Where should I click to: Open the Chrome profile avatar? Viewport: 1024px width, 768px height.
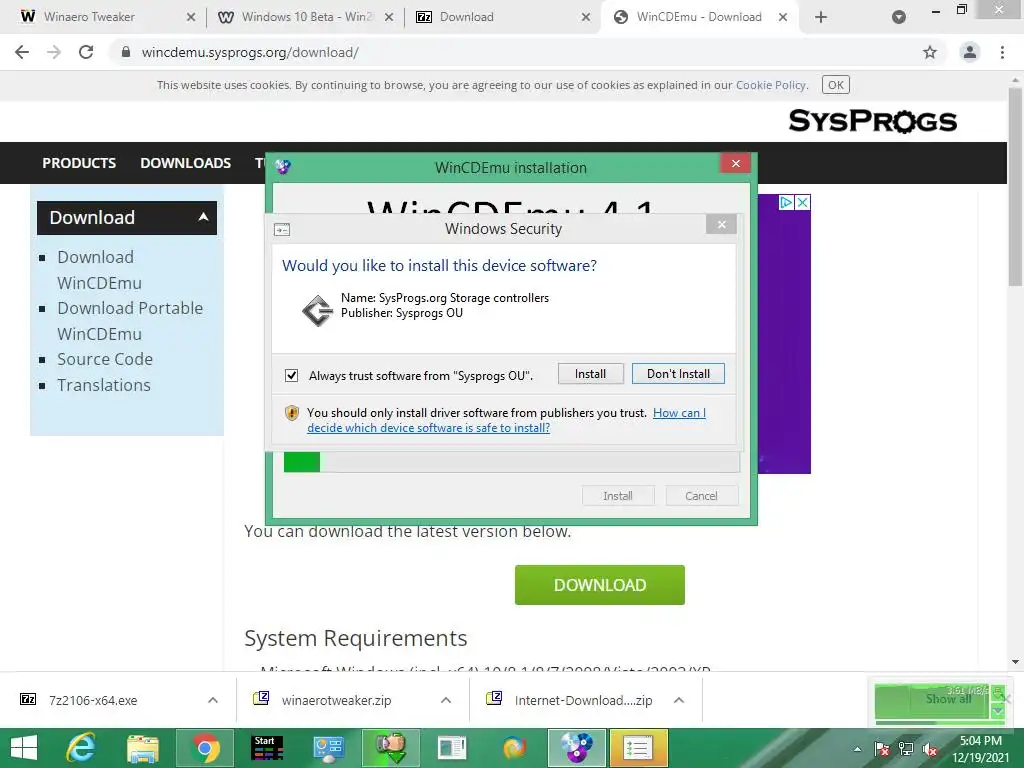pos(969,52)
